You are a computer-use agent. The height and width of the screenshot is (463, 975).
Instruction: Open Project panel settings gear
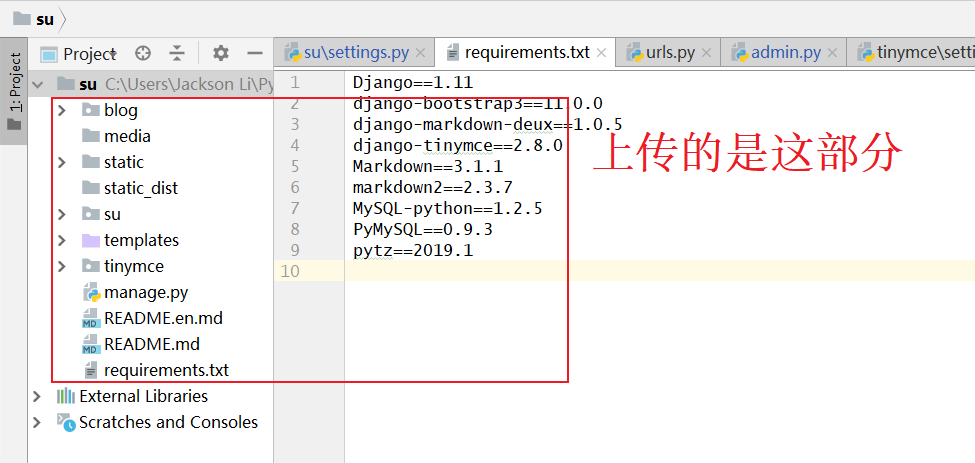(x=220, y=53)
